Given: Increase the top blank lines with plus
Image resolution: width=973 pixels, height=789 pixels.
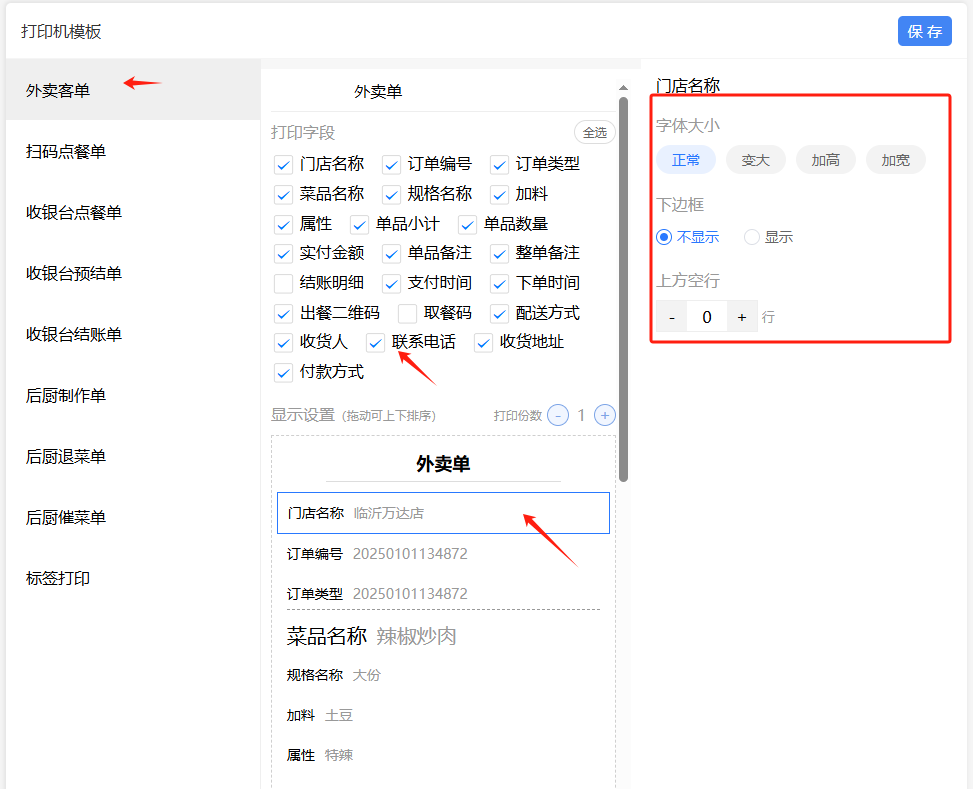Looking at the screenshot, I should [741, 317].
